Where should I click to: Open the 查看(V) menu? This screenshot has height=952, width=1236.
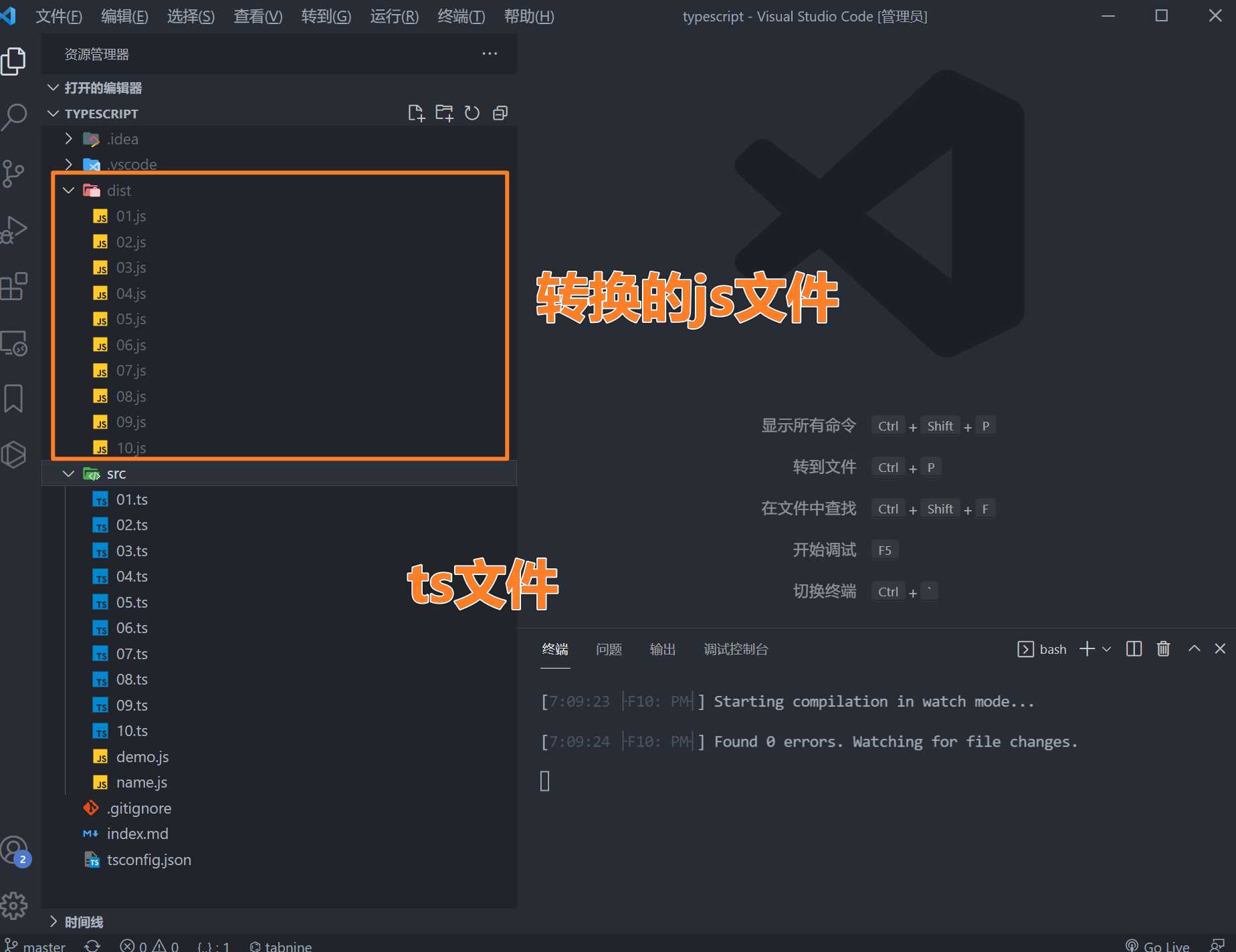pyautogui.click(x=257, y=16)
